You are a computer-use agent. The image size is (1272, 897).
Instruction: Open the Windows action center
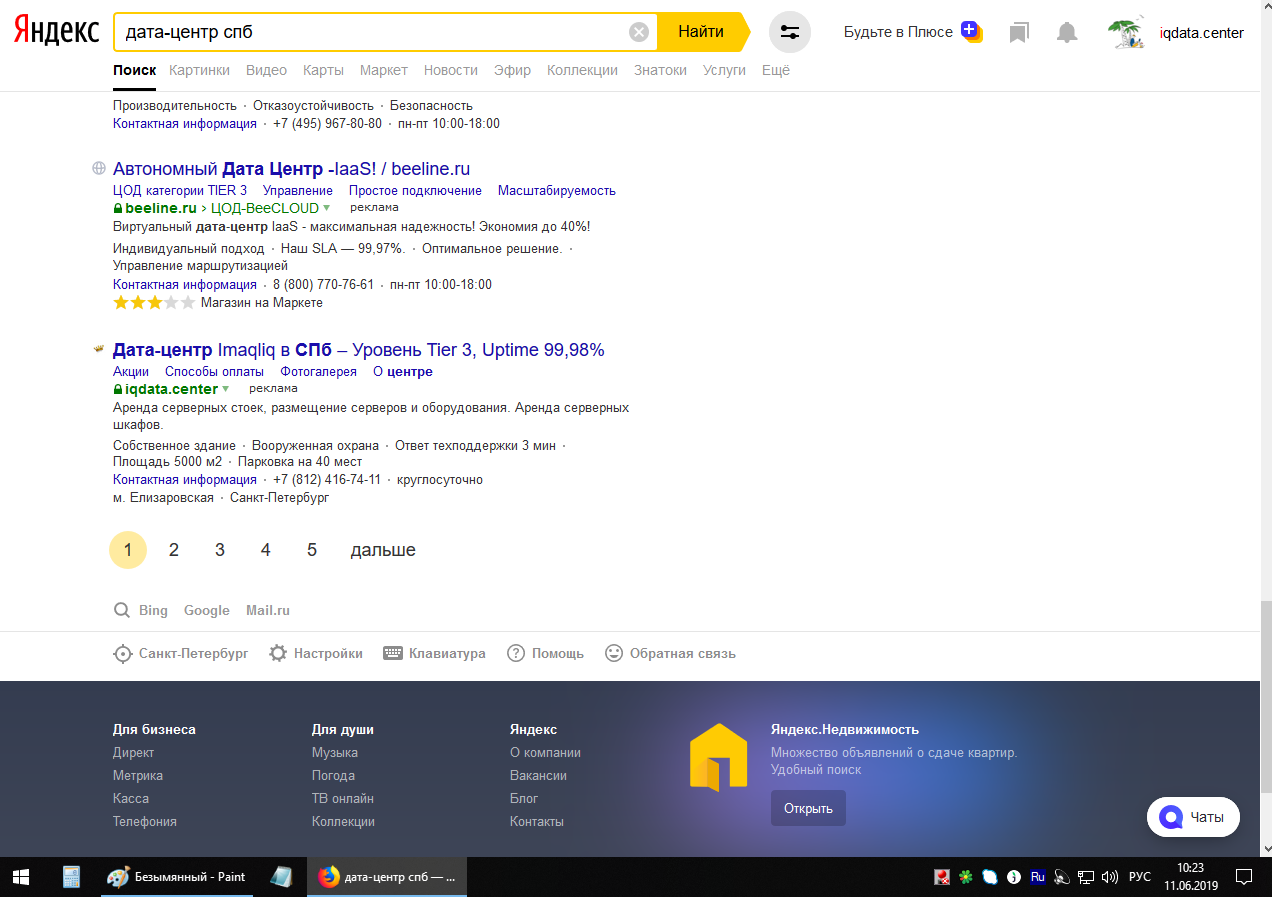(1245, 877)
